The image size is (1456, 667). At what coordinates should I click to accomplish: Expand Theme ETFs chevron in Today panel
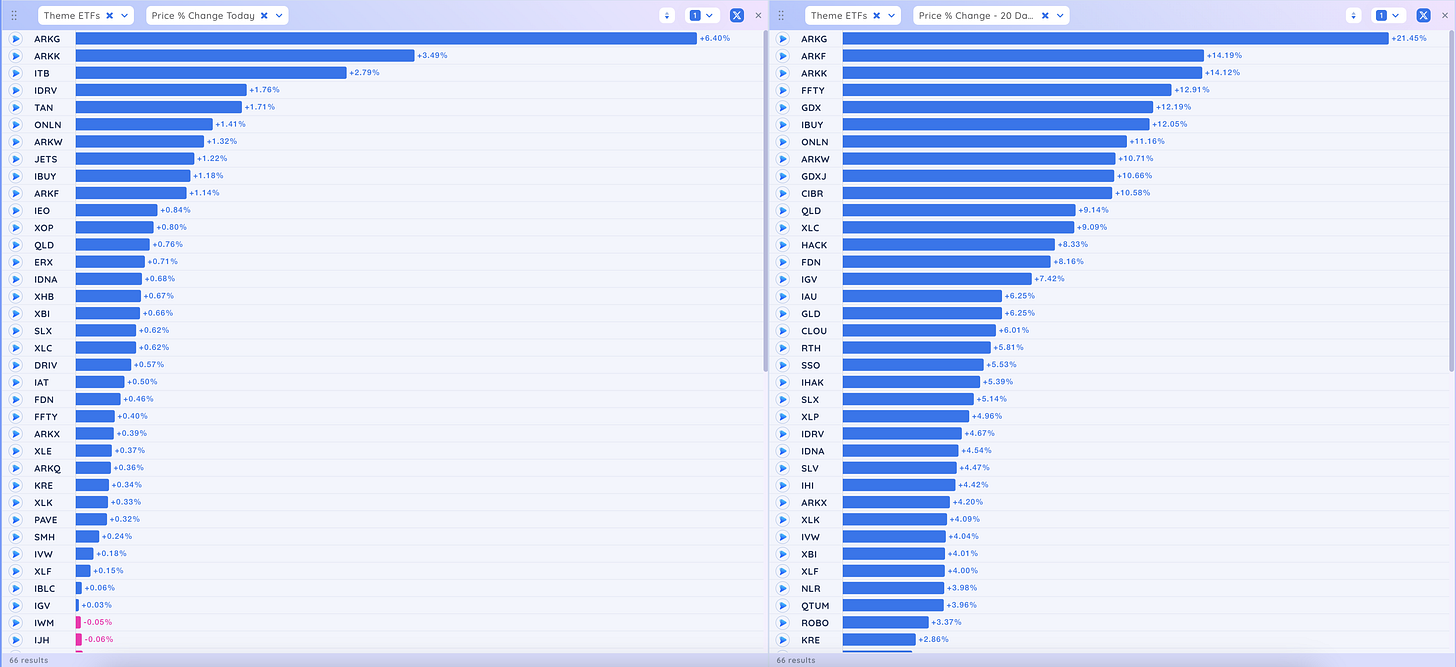[x=125, y=16]
